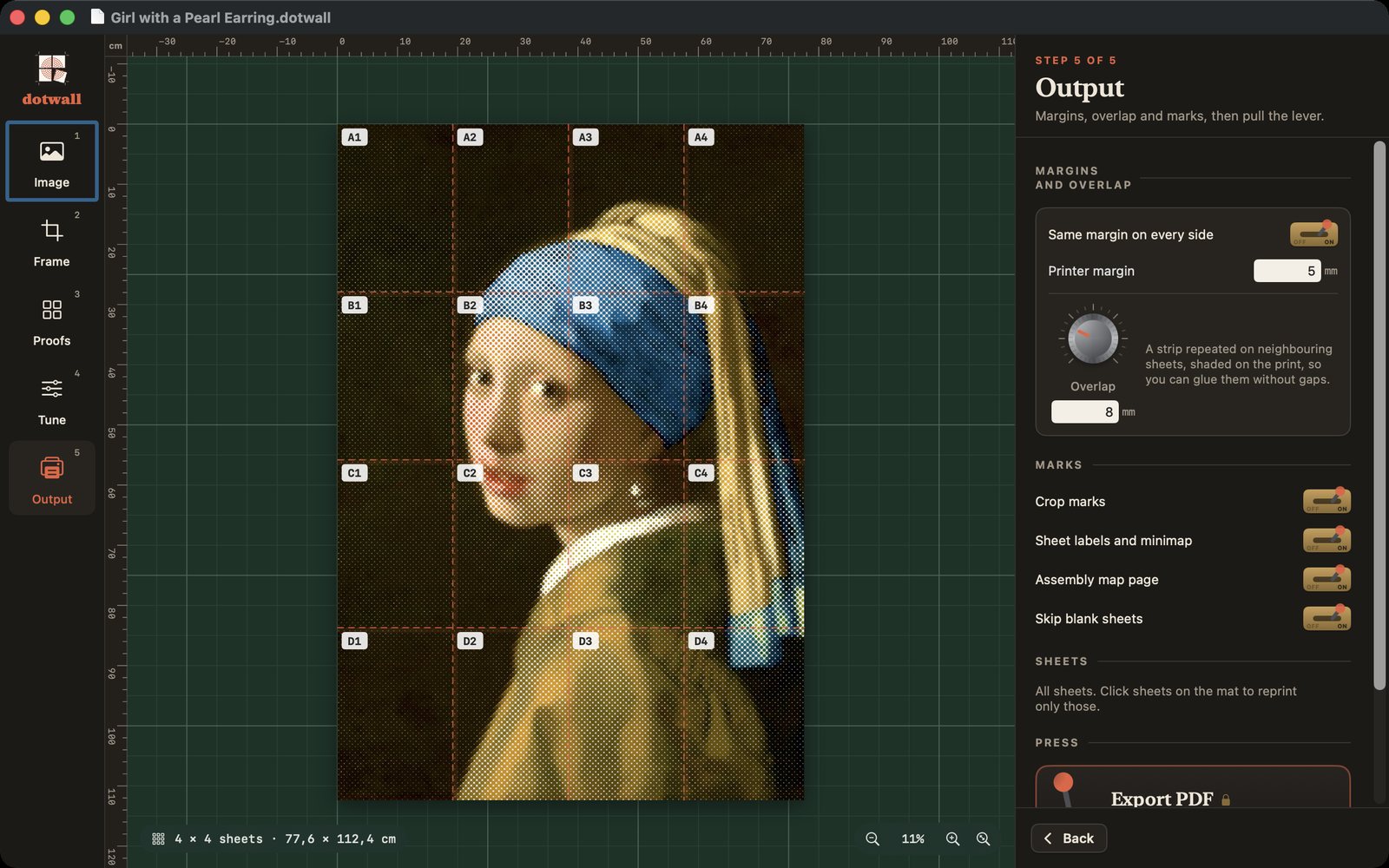The image size is (1389, 868).
Task: Click the dotwall logo
Action: 52,80
